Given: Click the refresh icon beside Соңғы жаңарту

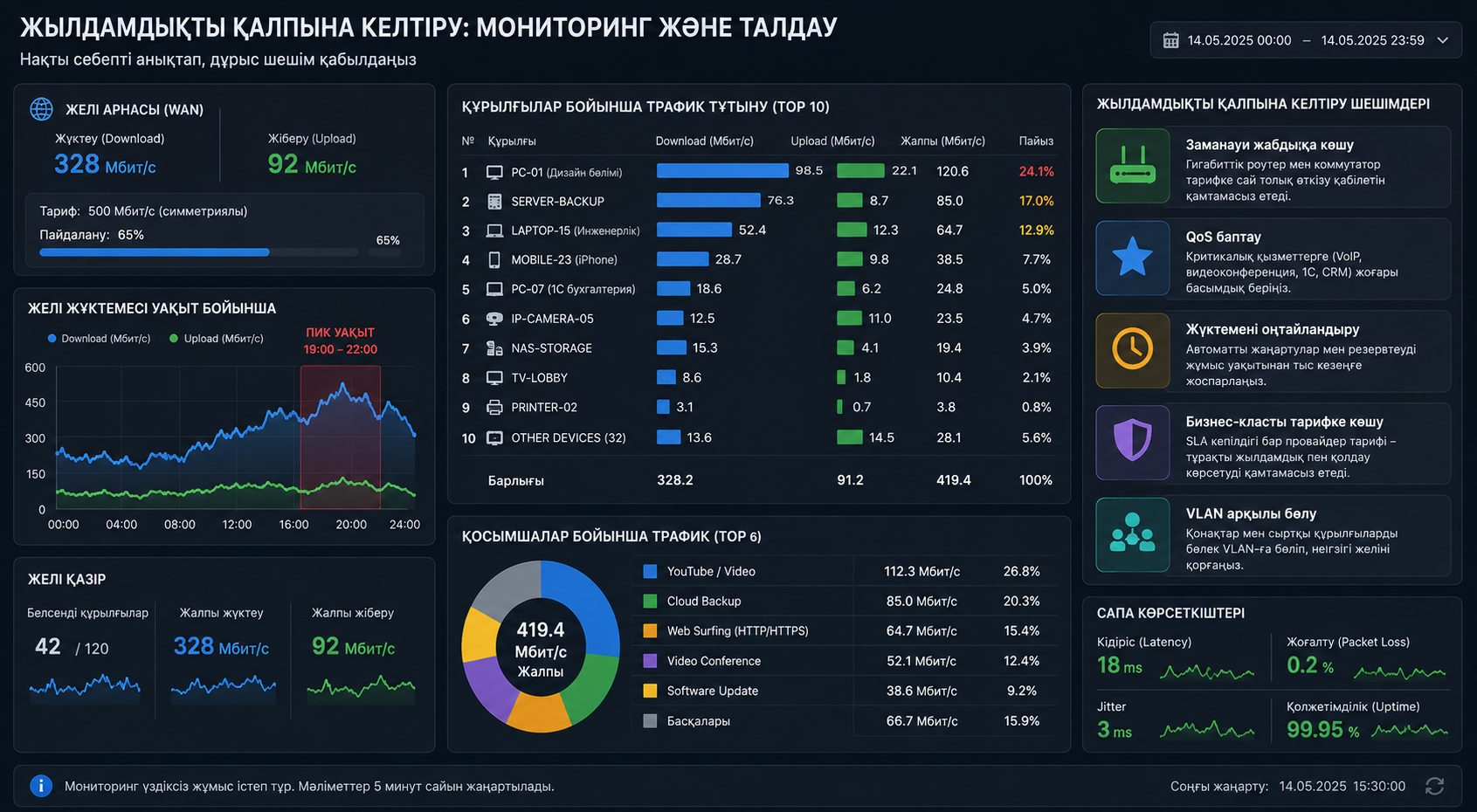Looking at the screenshot, I should [1434, 786].
